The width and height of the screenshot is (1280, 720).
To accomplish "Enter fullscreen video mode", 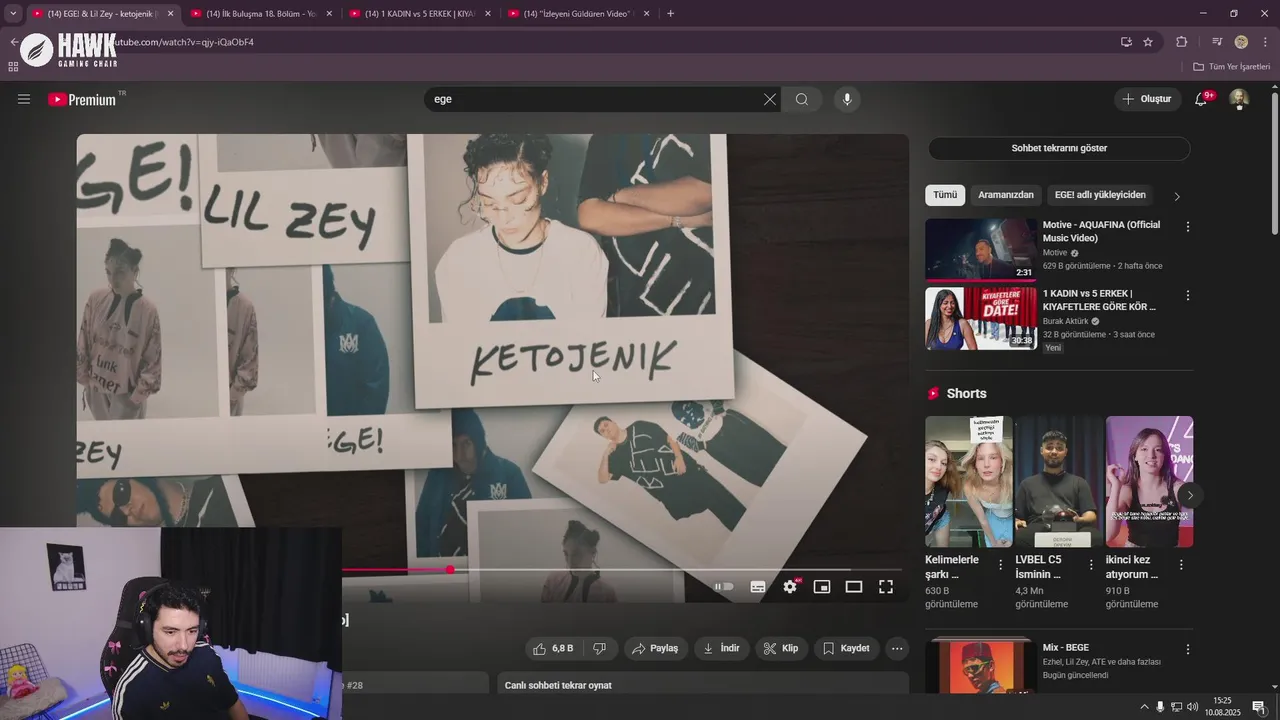I will 886,587.
